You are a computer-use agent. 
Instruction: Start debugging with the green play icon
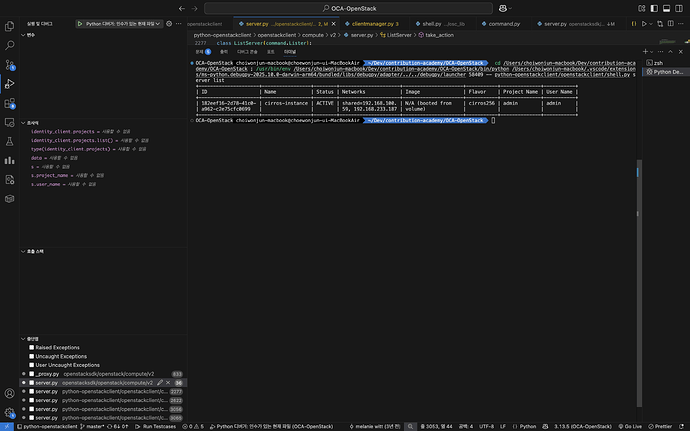tap(80, 24)
